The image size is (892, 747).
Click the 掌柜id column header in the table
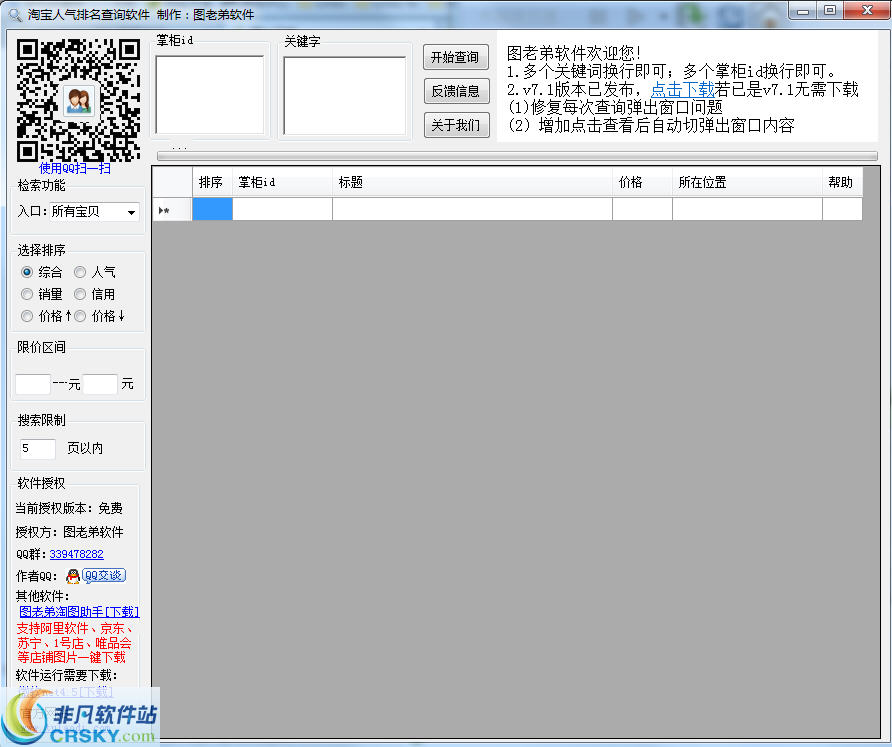(282, 182)
